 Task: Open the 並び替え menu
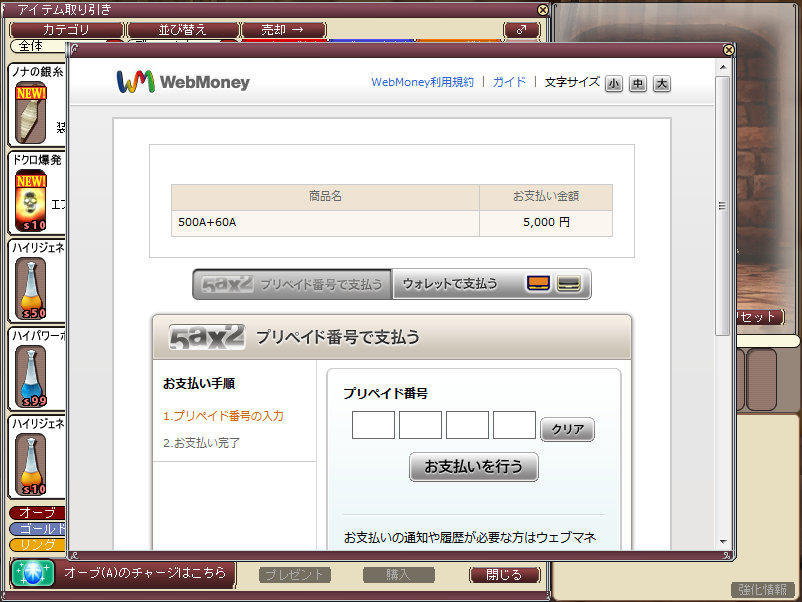pyautogui.click(x=183, y=30)
